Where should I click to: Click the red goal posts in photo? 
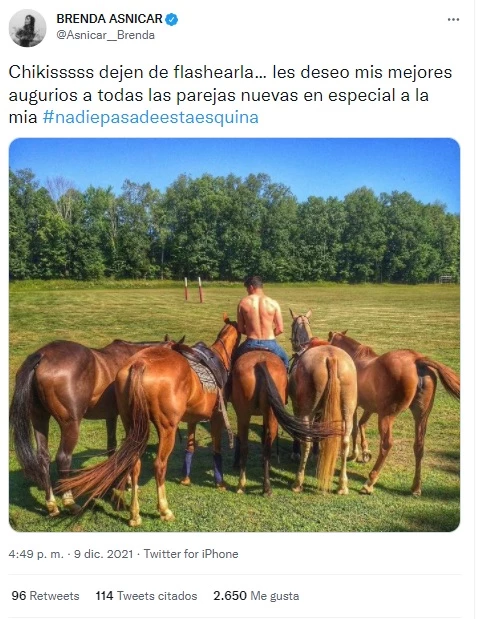pos(193,289)
